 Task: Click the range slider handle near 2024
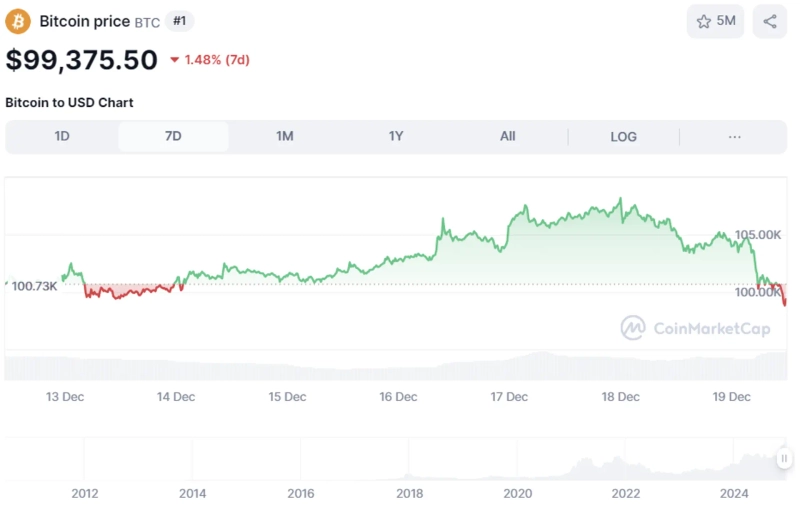point(784,458)
